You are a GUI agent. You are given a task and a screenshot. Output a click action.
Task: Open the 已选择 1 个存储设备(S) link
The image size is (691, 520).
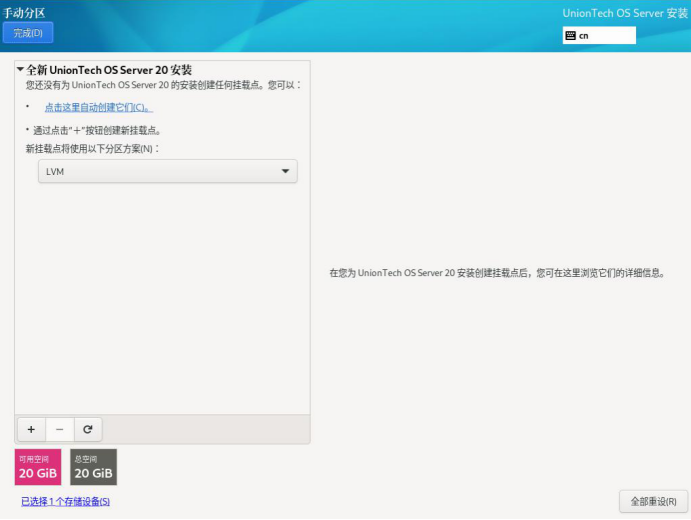[65, 501]
